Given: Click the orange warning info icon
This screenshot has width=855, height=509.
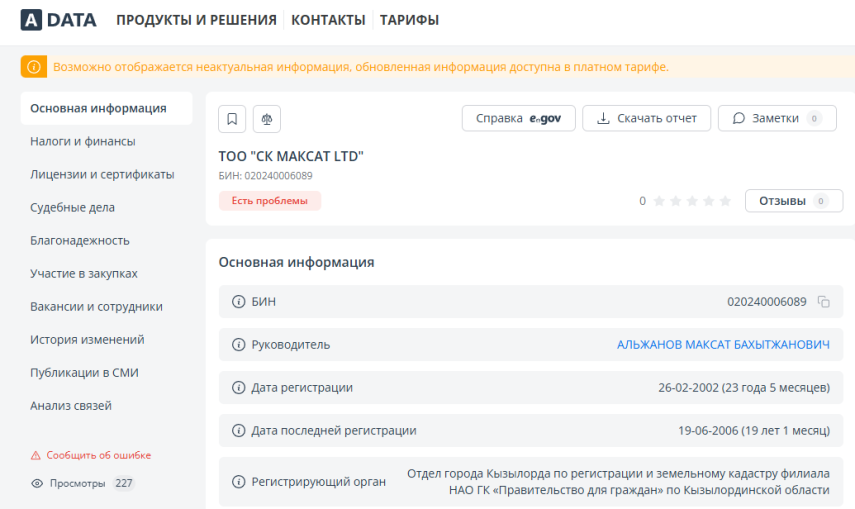Looking at the screenshot, I should point(34,67).
